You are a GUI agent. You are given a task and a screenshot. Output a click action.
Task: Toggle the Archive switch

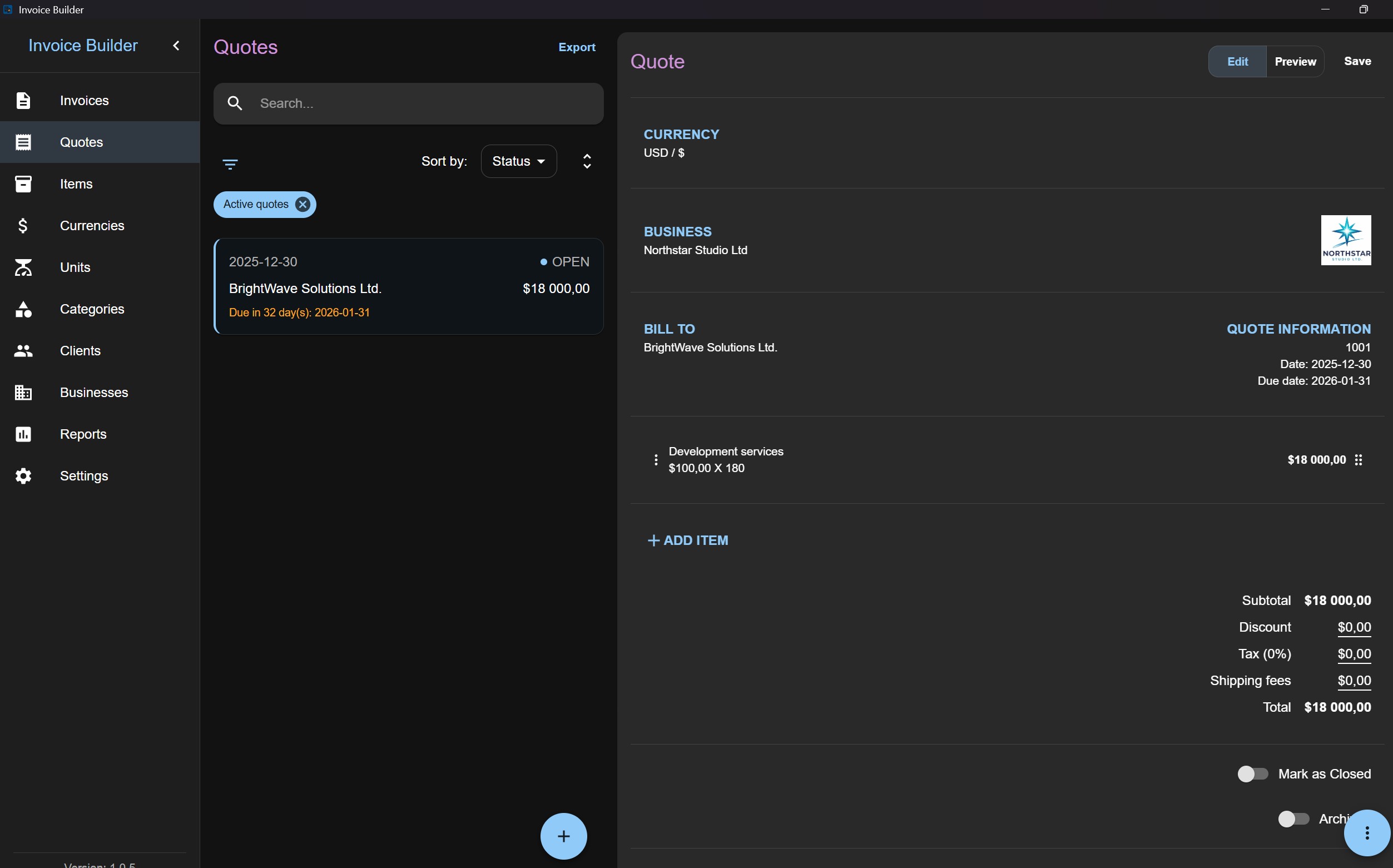point(1293,819)
